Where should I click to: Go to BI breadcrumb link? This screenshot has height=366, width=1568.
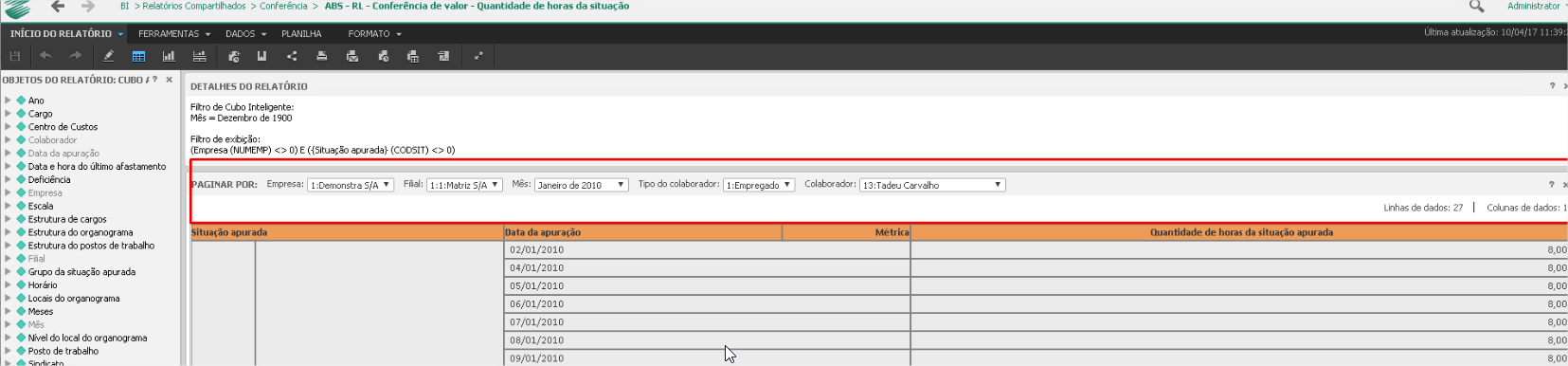[124, 6]
